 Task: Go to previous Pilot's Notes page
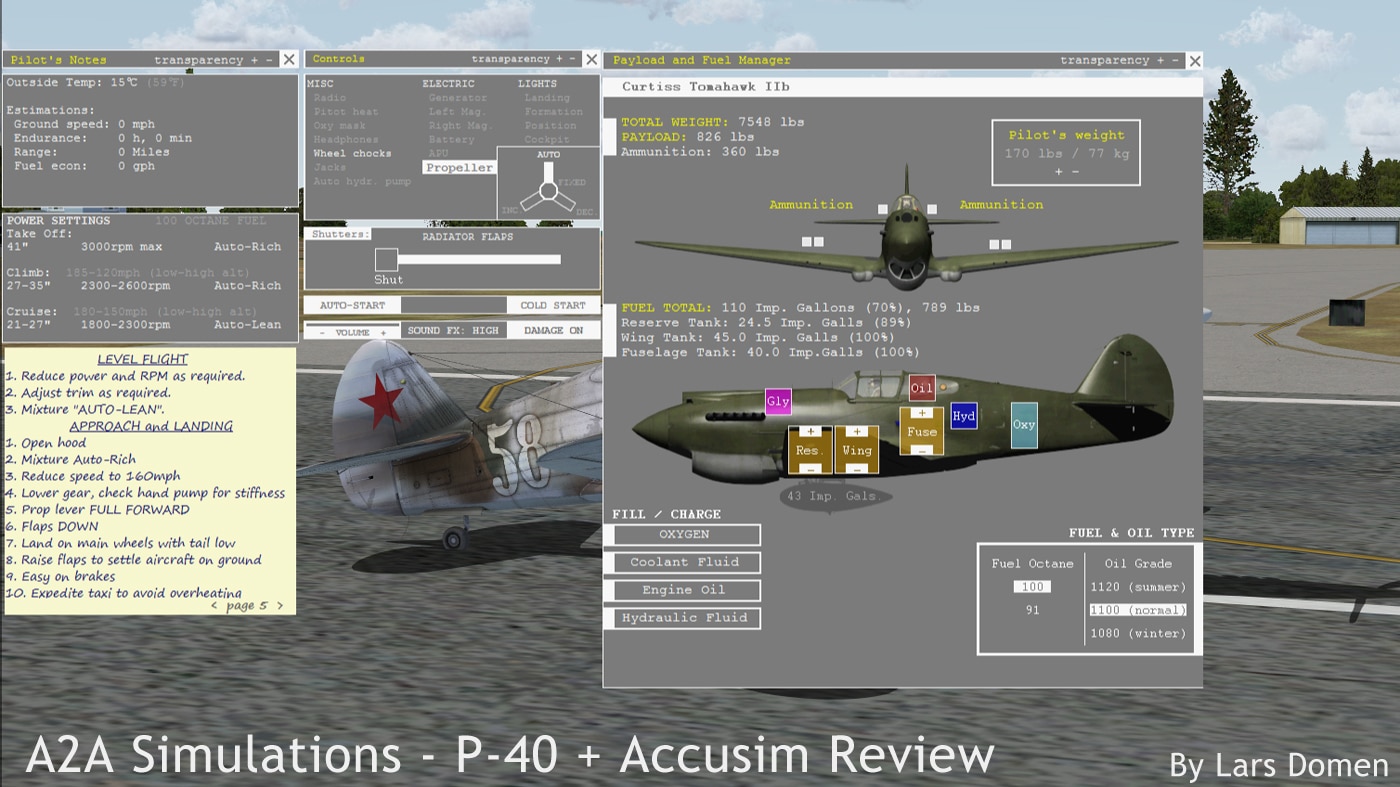(x=214, y=606)
